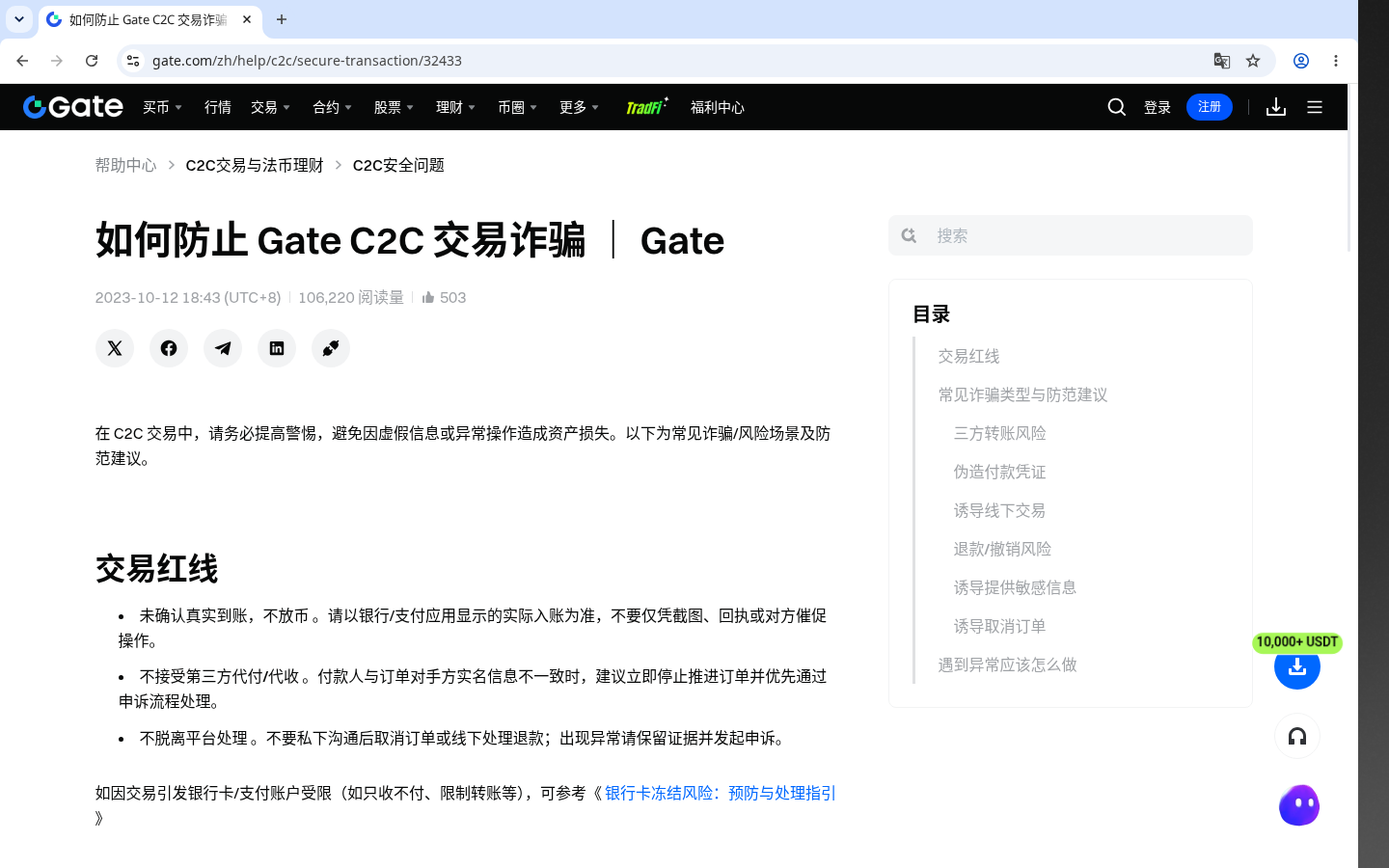Open site search magnifier in header
This screenshot has width=1389, height=868.
tap(1117, 107)
